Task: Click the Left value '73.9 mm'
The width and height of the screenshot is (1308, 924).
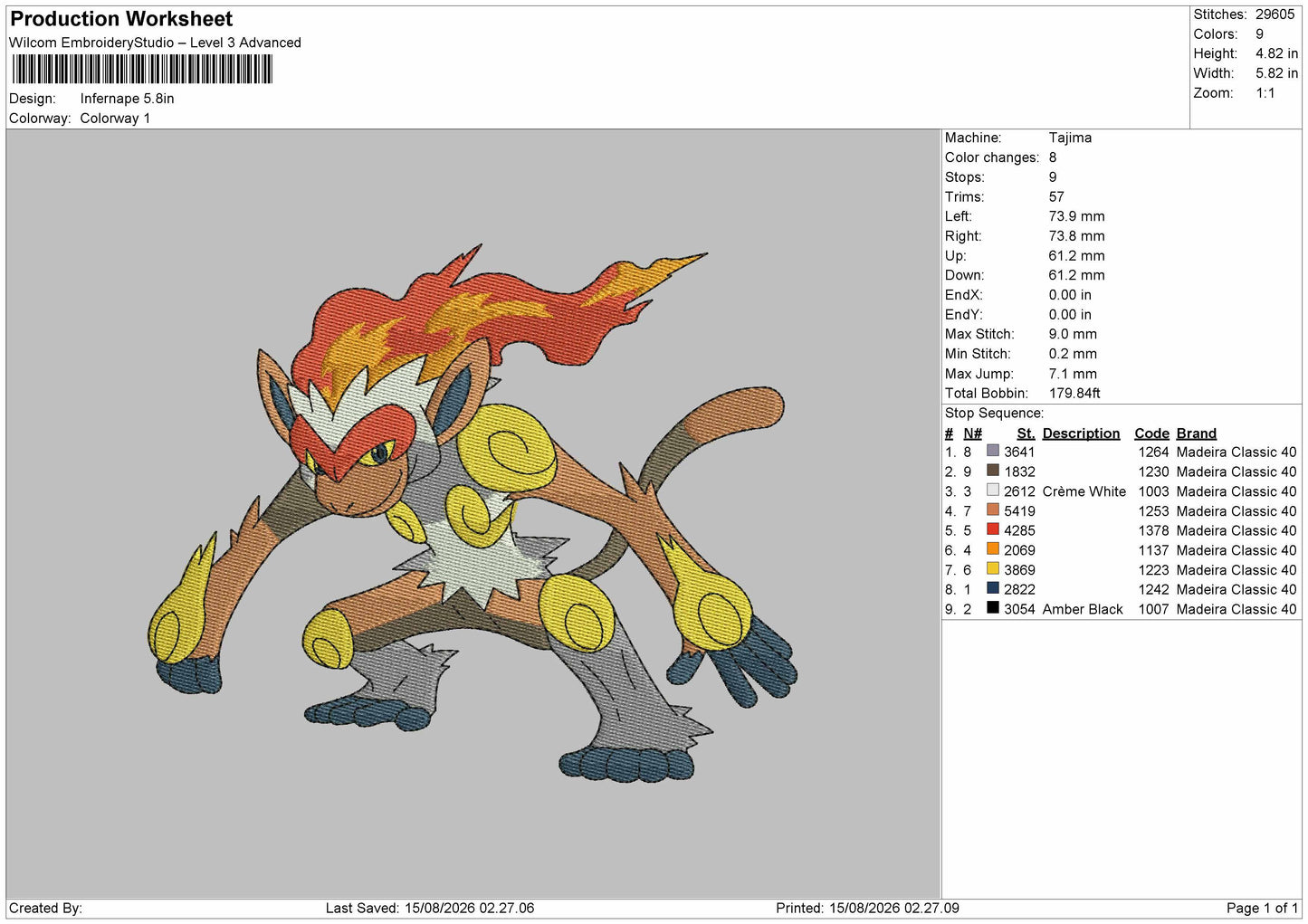Action: (1076, 216)
